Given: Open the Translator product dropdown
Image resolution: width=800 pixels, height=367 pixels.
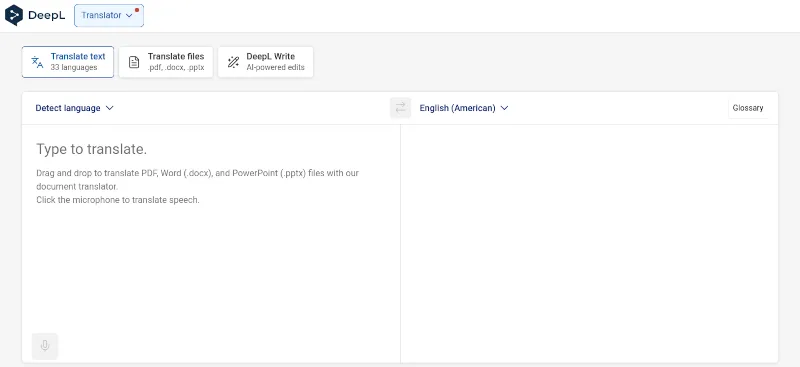Looking at the screenshot, I should [109, 15].
